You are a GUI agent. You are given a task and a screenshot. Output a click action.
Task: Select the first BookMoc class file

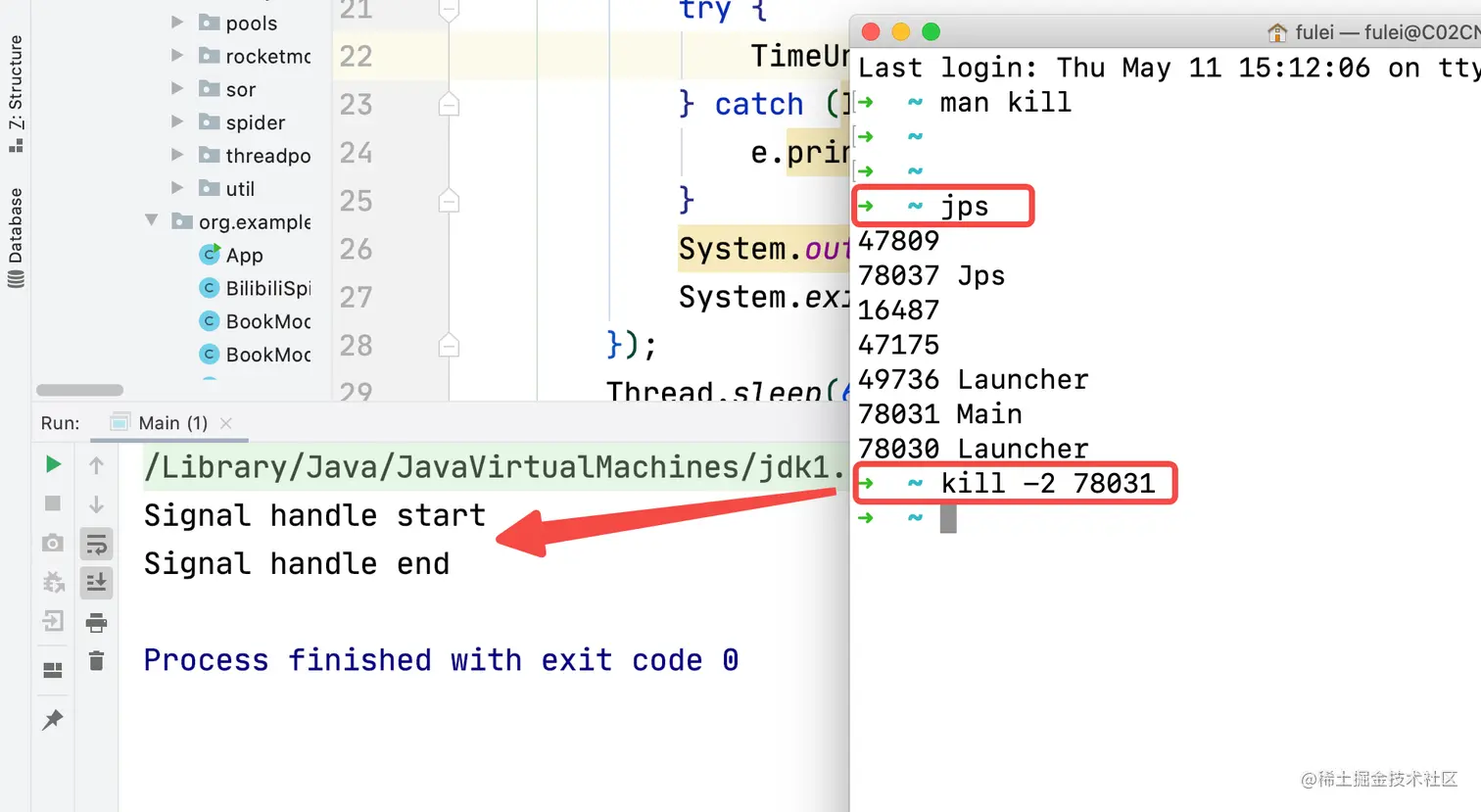(x=268, y=321)
